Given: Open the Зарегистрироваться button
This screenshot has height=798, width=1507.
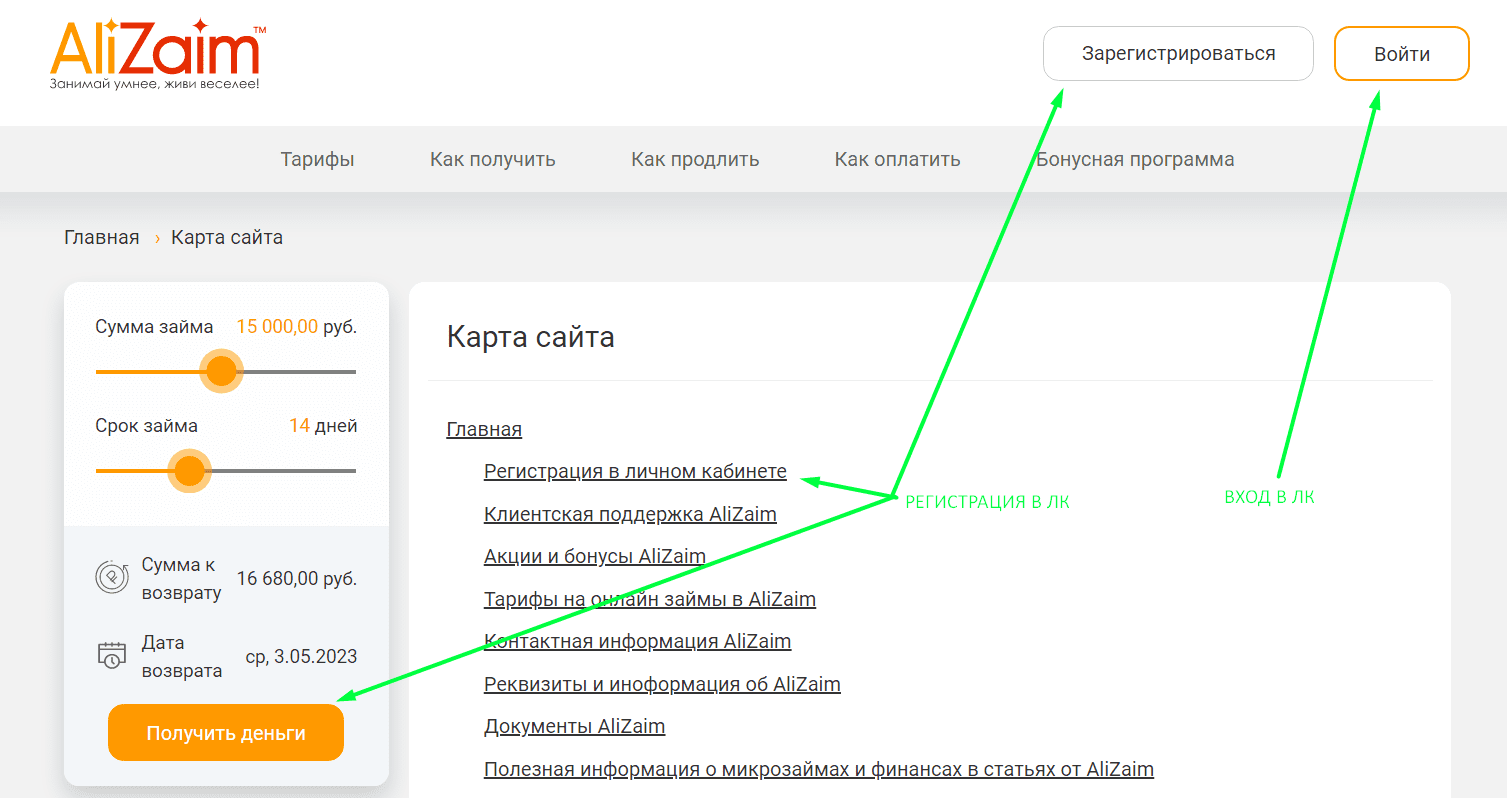Looking at the screenshot, I should pyautogui.click(x=1178, y=54).
